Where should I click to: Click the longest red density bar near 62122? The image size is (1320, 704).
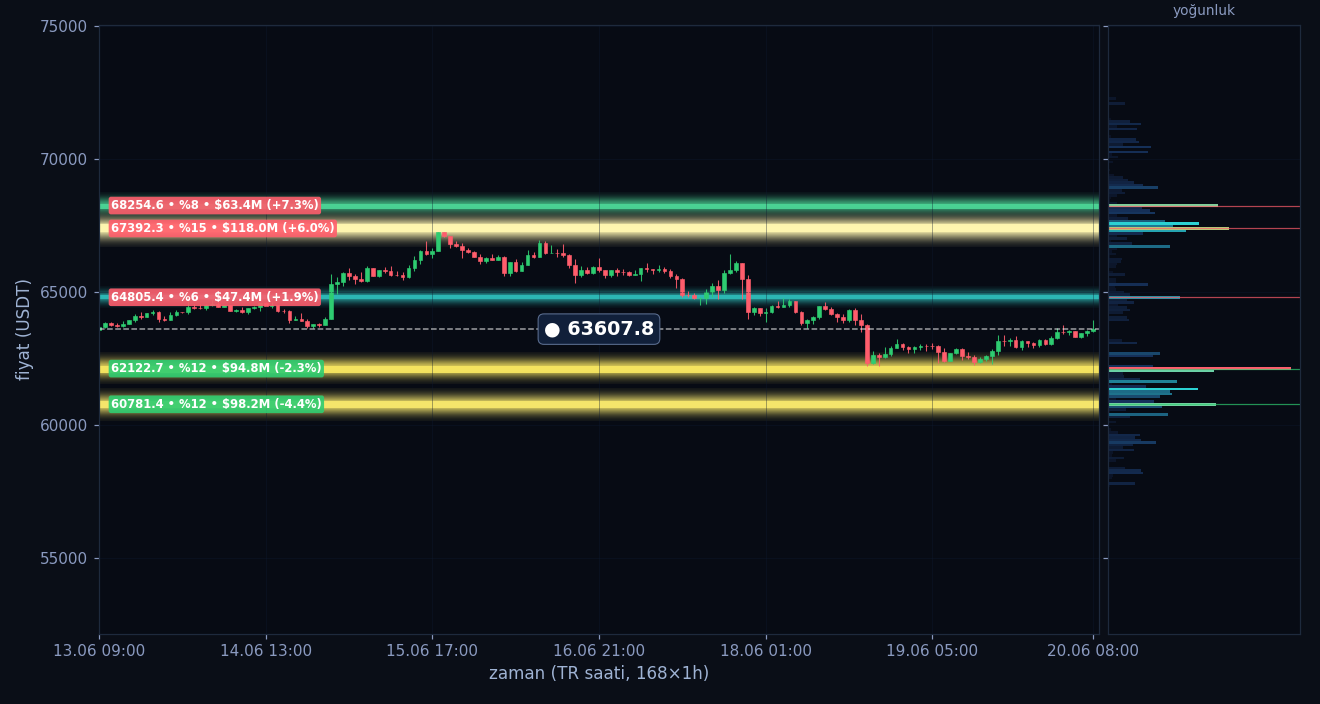pos(1199,368)
